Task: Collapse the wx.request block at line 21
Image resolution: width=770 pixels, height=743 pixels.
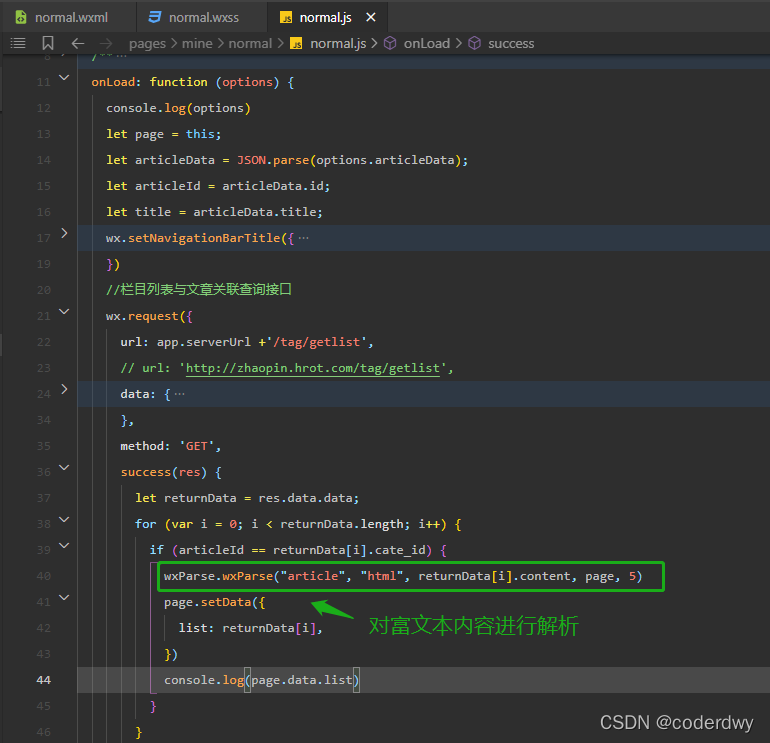Action: 64,311
